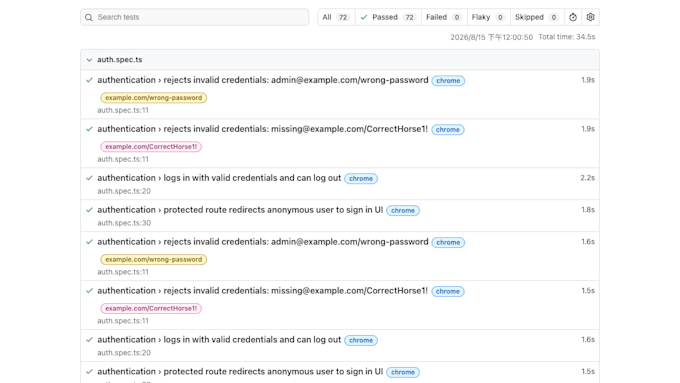The width and height of the screenshot is (680, 383).
Task: Click chrome badge on 1.9s admin wrong-password test
Action: pos(448,81)
